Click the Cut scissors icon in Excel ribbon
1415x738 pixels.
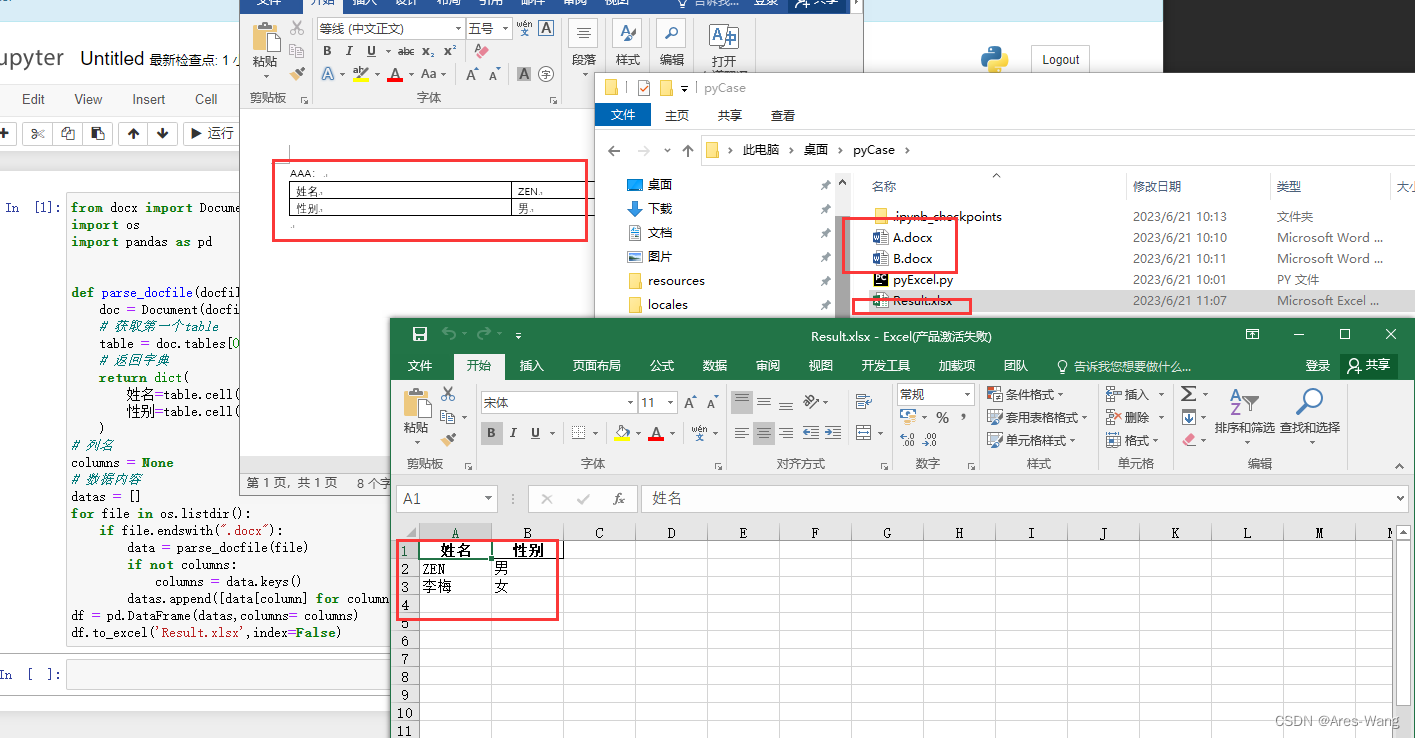click(448, 394)
